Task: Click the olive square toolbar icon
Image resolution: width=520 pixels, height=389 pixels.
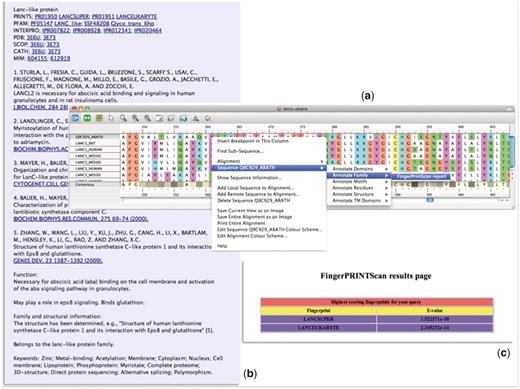Action: [x=99, y=118]
